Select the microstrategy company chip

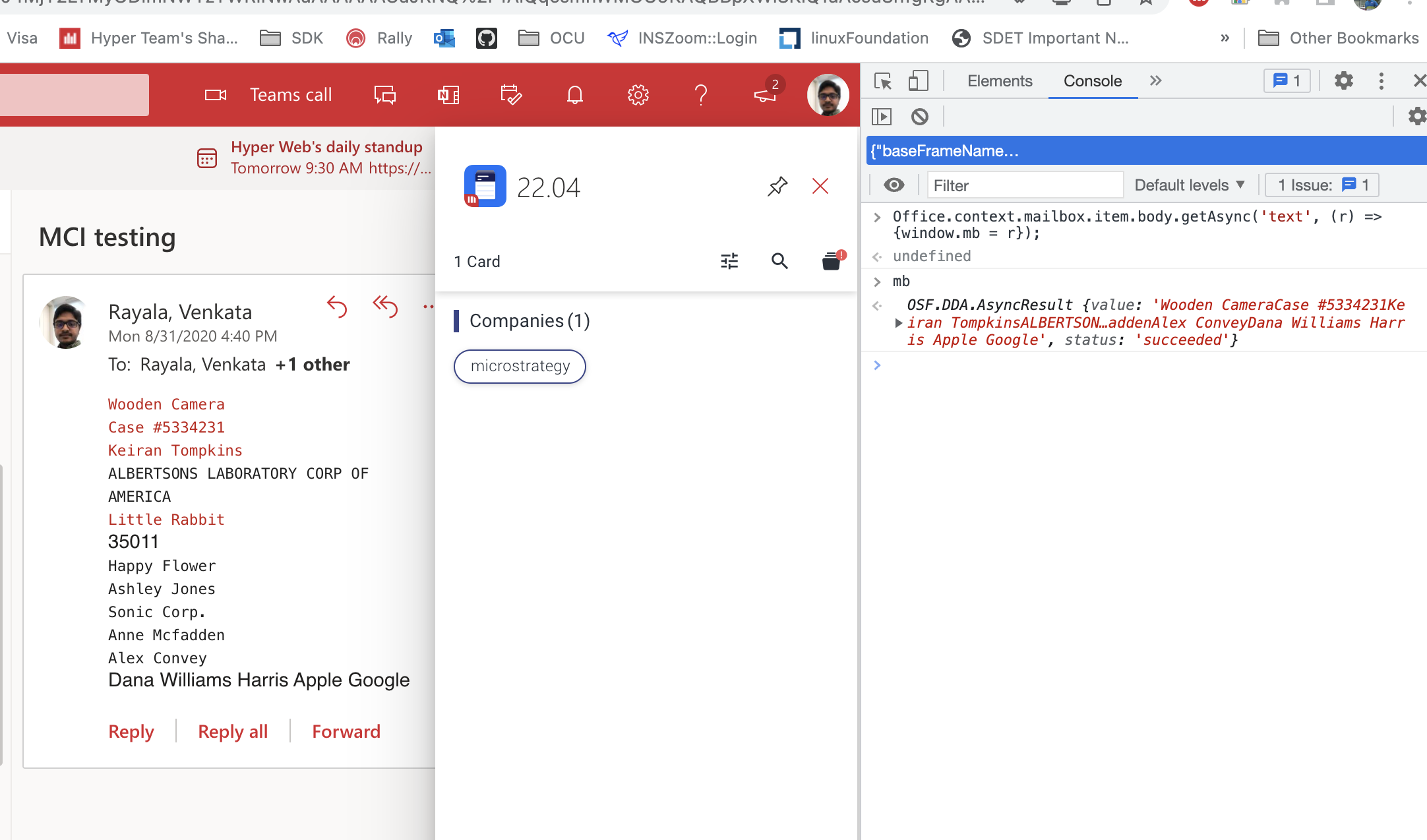click(x=520, y=366)
